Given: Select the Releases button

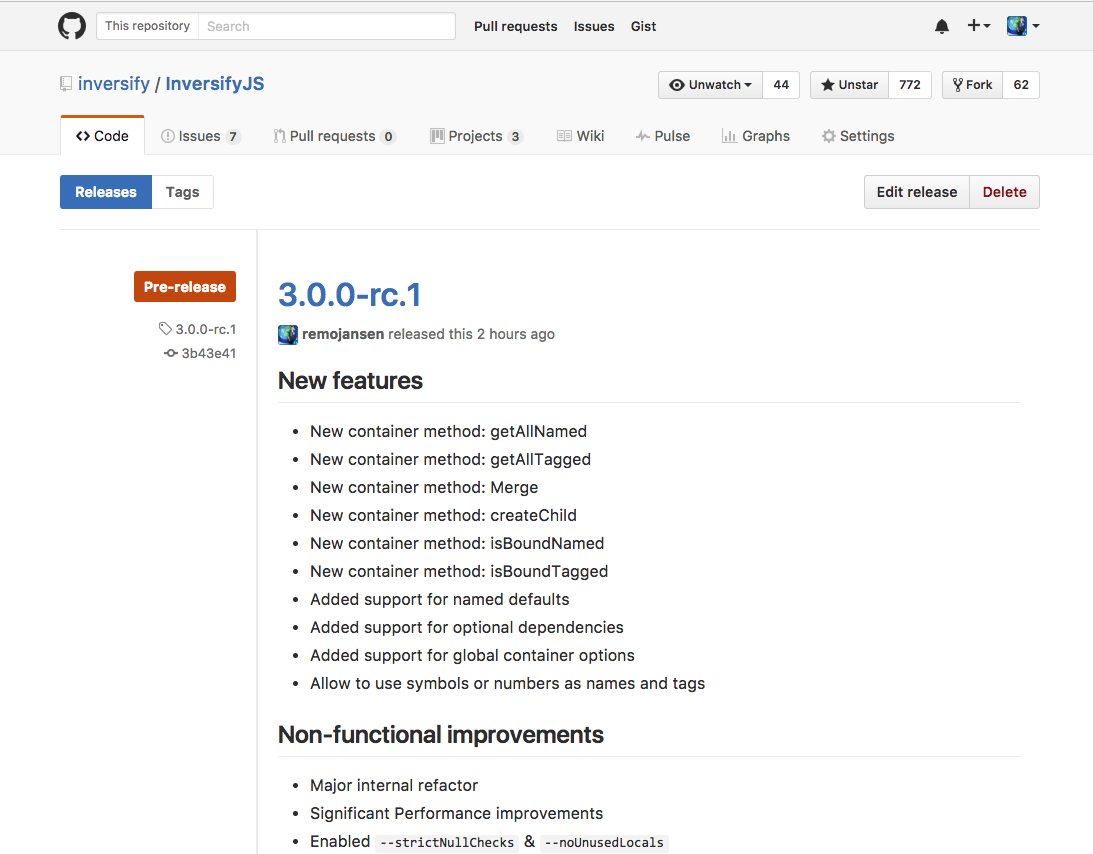Looking at the screenshot, I should click(x=106, y=192).
